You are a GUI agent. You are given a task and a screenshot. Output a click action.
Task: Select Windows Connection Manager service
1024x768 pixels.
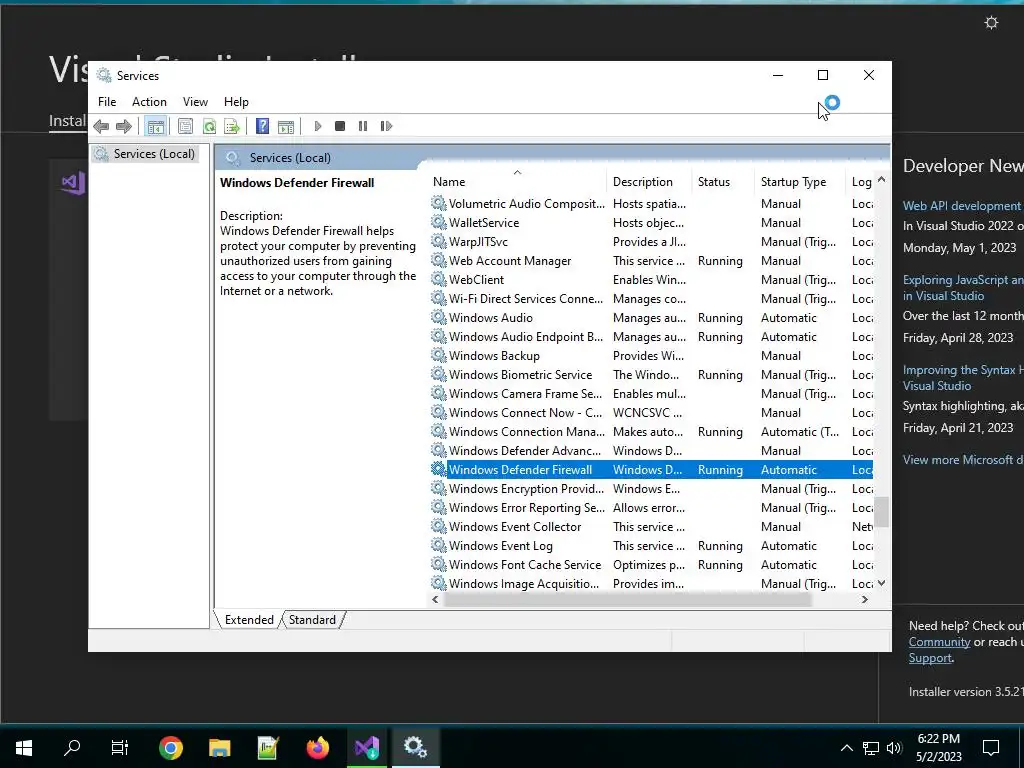coord(651,432)
